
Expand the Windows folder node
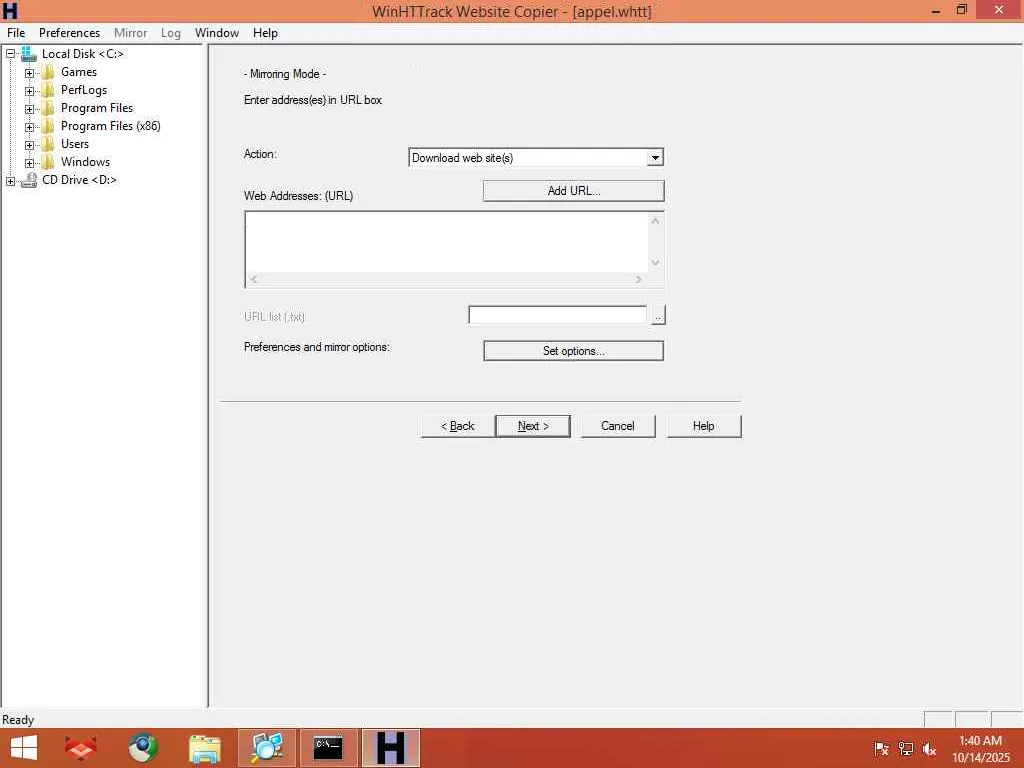point(29,163)
